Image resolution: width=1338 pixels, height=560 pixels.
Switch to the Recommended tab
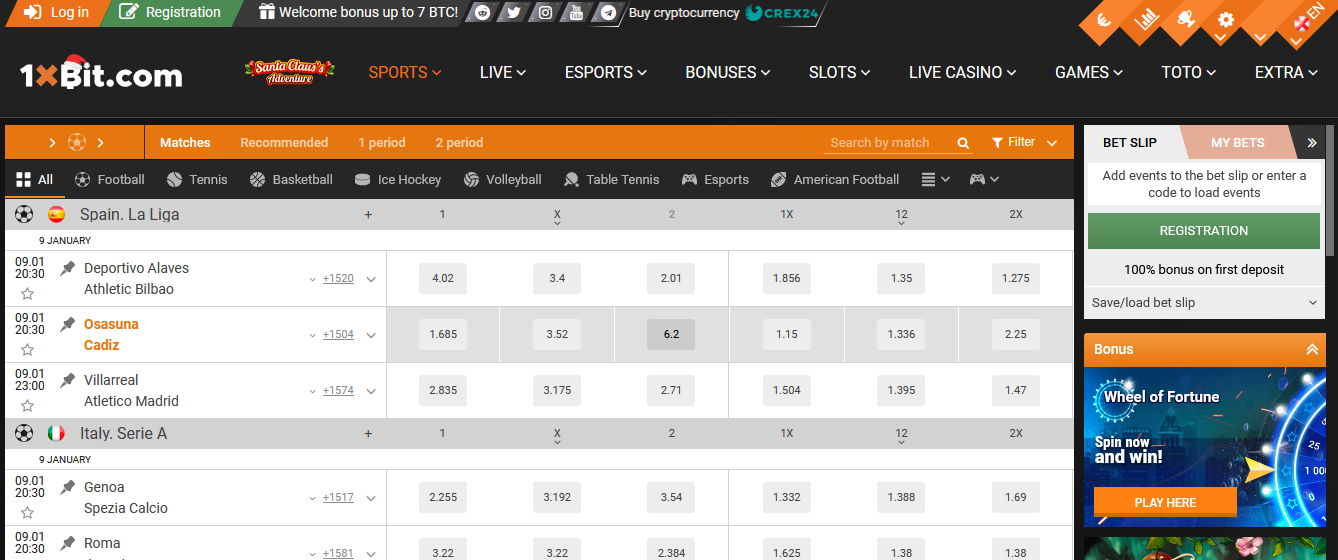click(284, 143)
